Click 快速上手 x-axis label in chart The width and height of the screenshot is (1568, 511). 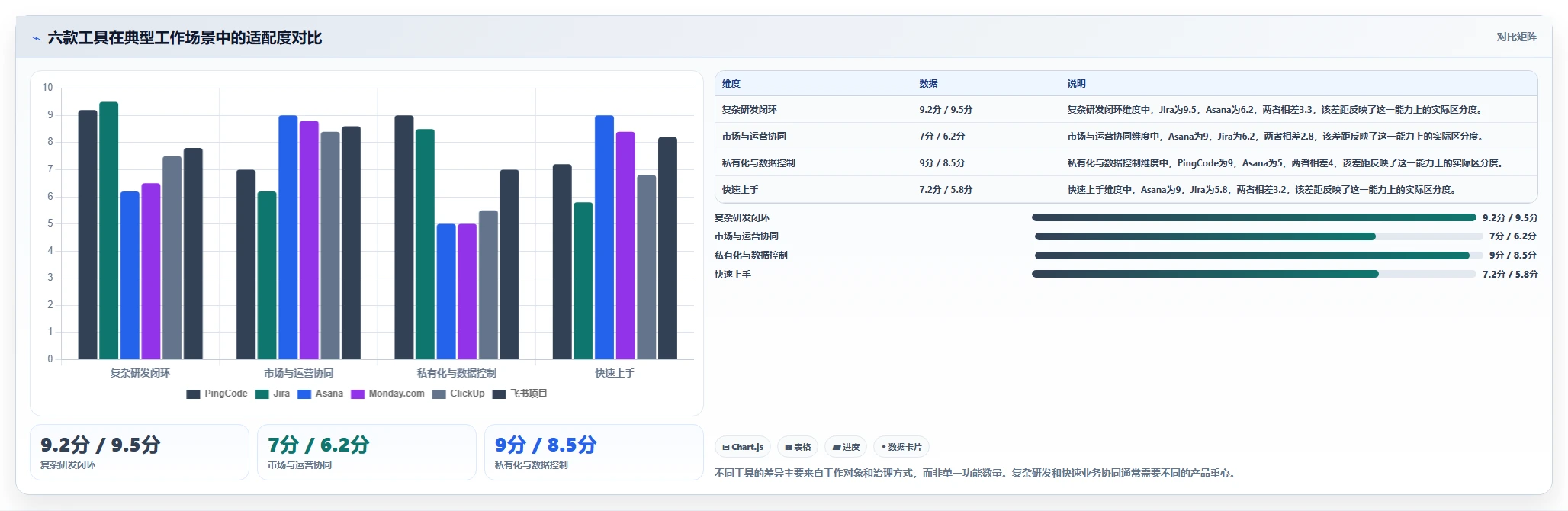[x=615, y=373]
